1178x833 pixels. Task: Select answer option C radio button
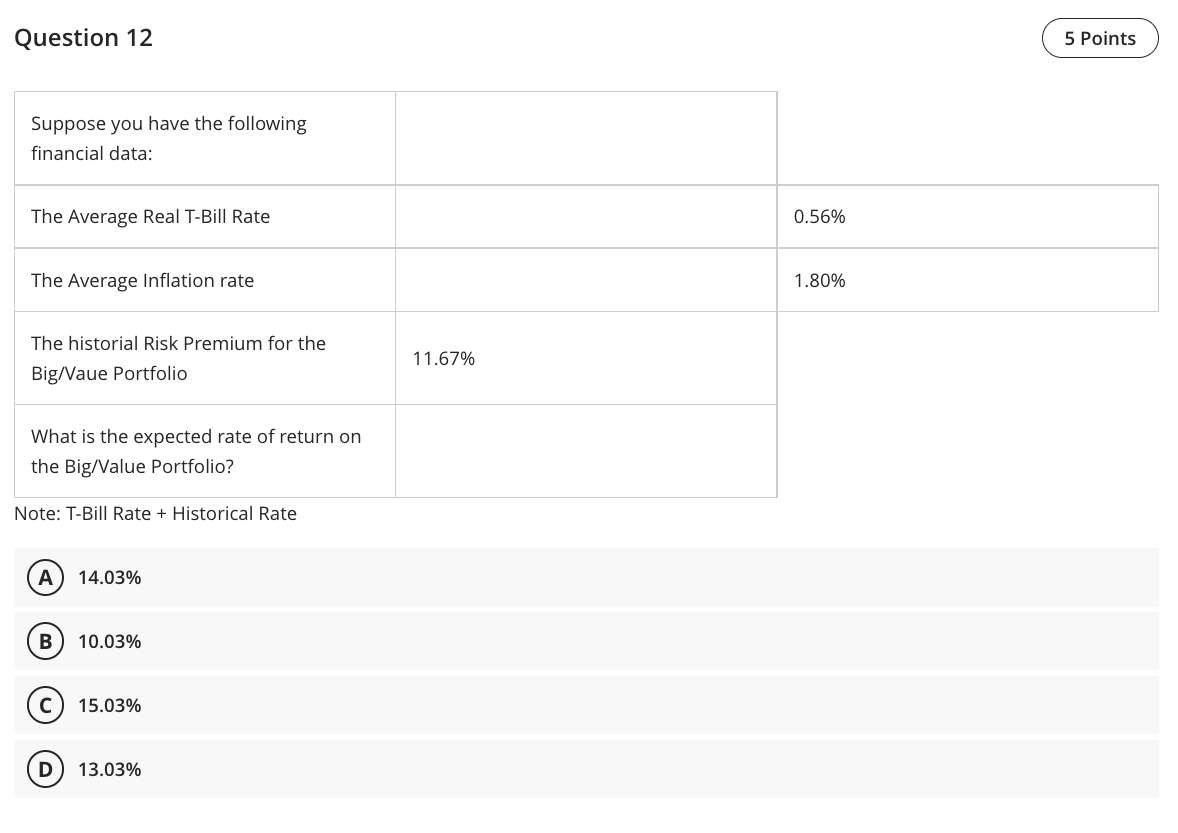44,705
